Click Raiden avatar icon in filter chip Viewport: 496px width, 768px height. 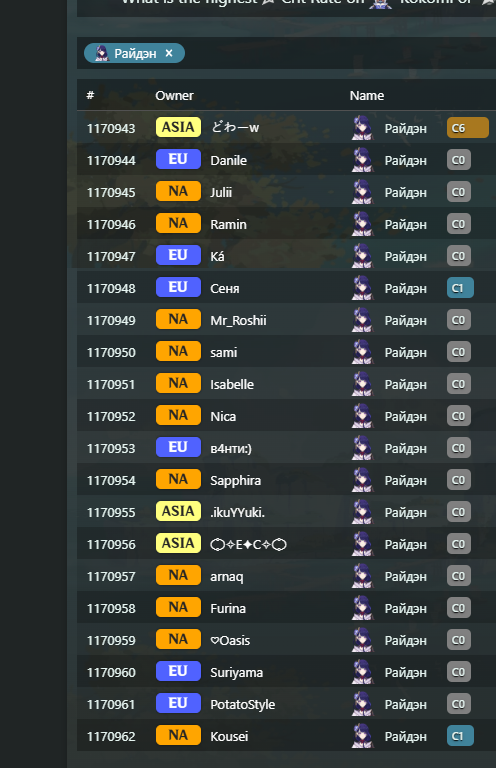point(101,53)
